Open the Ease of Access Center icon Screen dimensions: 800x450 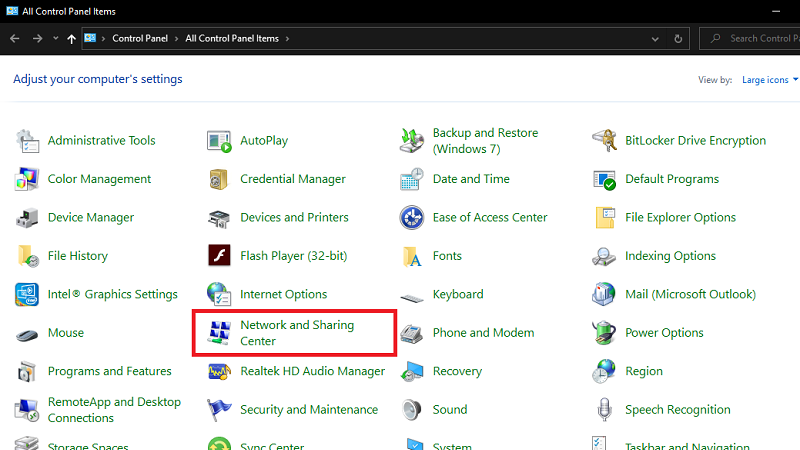pyautogui.click(x=412, y=218)
